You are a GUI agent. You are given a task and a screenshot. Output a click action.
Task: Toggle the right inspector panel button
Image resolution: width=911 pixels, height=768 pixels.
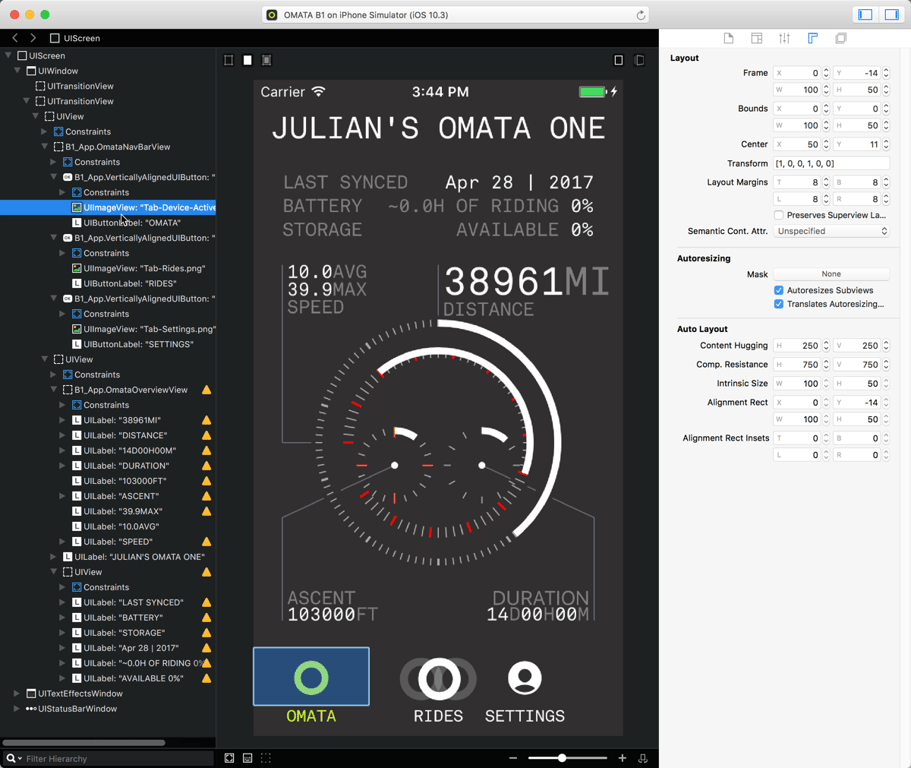(x=892, y=15)
